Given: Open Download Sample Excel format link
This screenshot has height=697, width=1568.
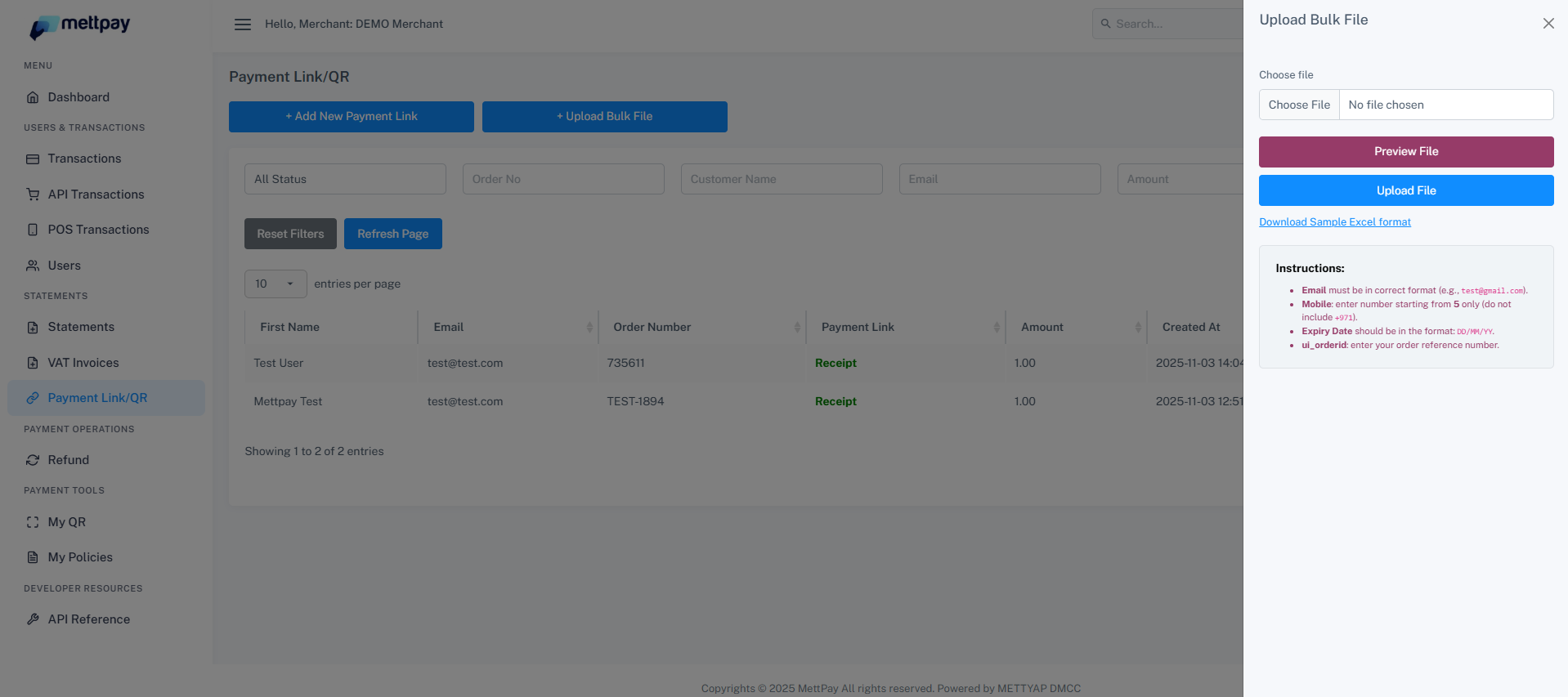Looking at the screenshot, I should point(1335,222).
